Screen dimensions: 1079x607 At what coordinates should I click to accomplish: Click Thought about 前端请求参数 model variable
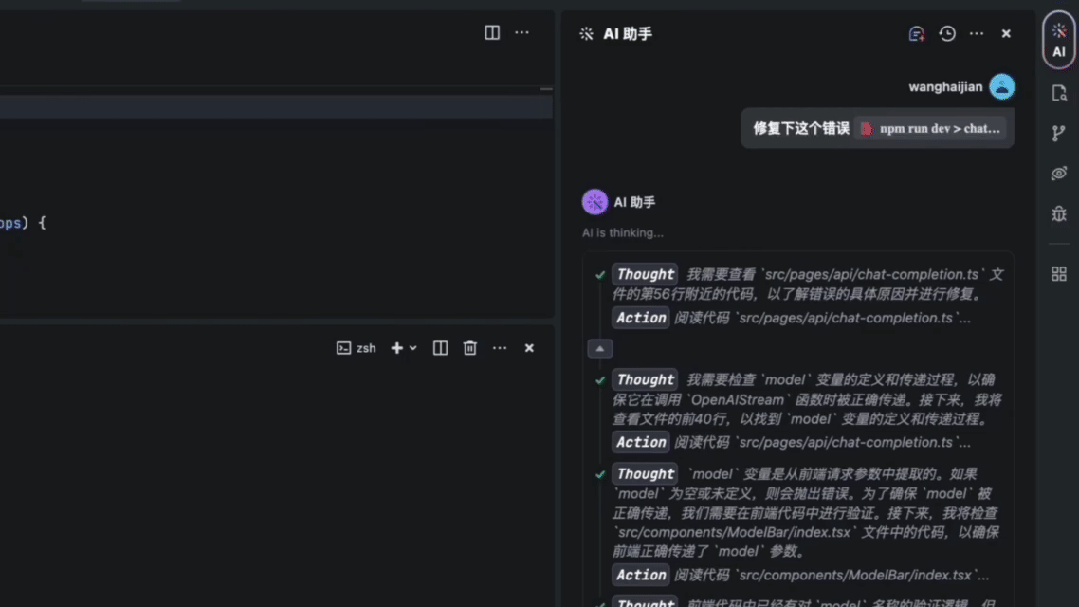pos(805,513)
